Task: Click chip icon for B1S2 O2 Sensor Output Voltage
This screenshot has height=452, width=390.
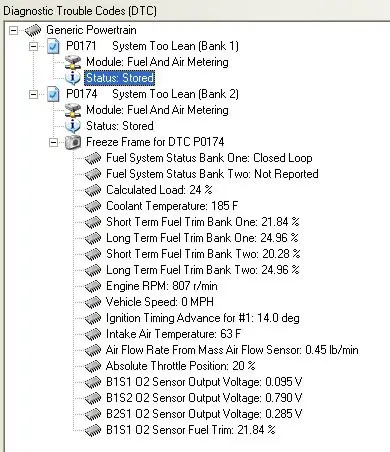Action: tap(93, 398)
